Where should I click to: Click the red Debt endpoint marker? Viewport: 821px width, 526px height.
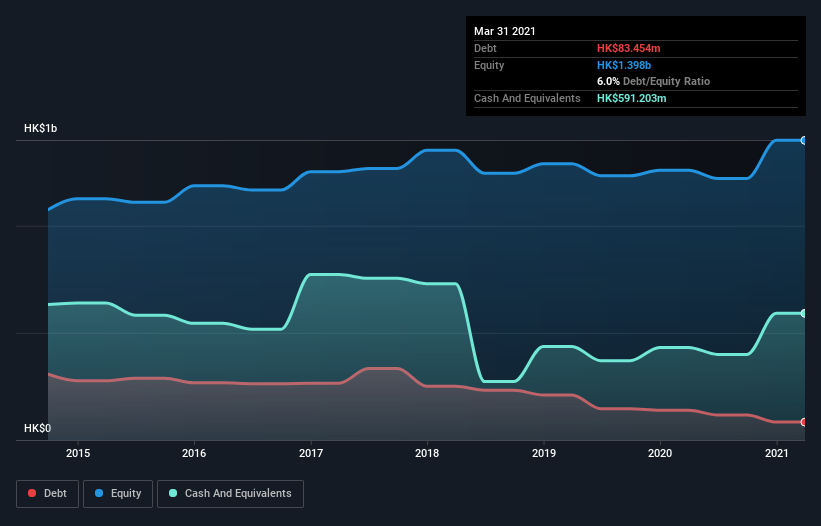click(804, 422)
